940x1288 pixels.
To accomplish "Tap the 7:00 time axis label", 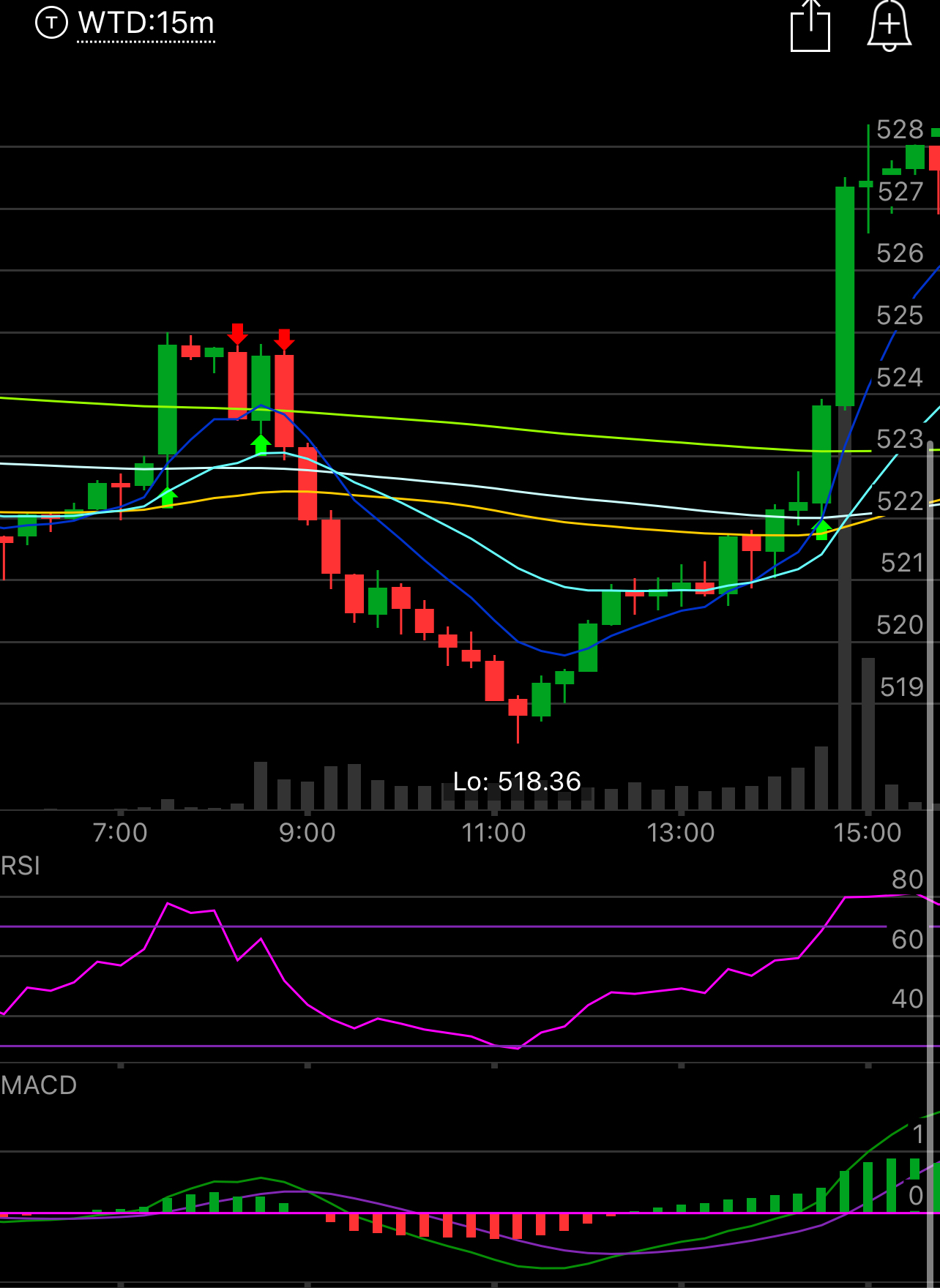I will 120,833.
